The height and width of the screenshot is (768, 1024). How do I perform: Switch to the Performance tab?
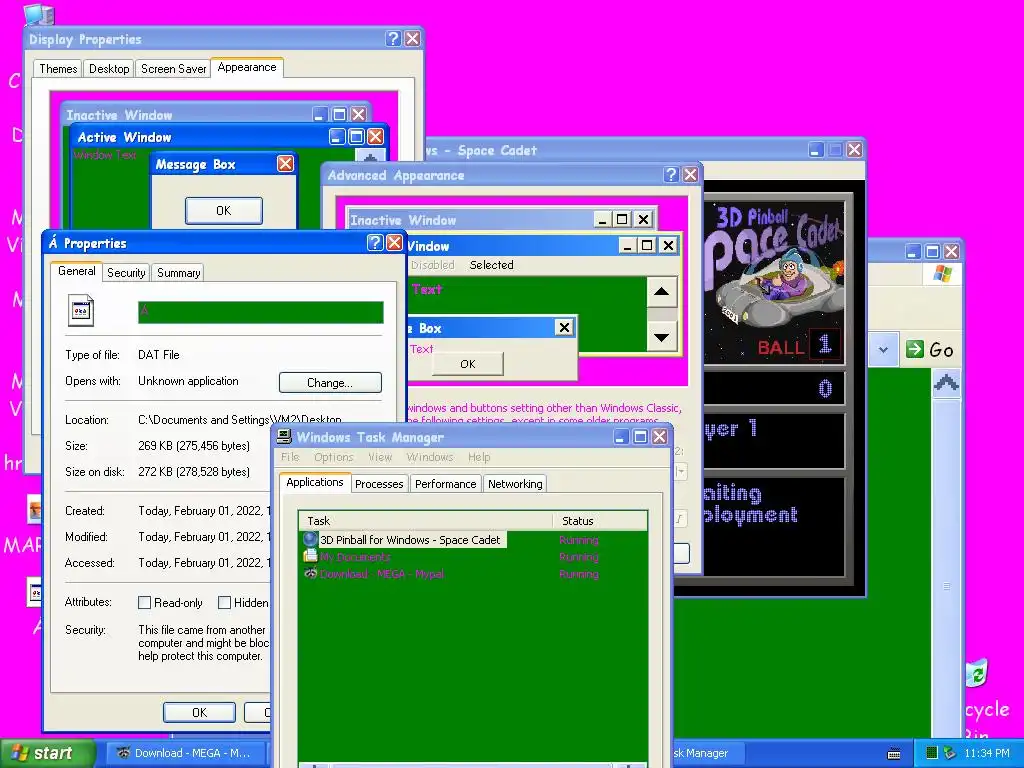point(445,484)
